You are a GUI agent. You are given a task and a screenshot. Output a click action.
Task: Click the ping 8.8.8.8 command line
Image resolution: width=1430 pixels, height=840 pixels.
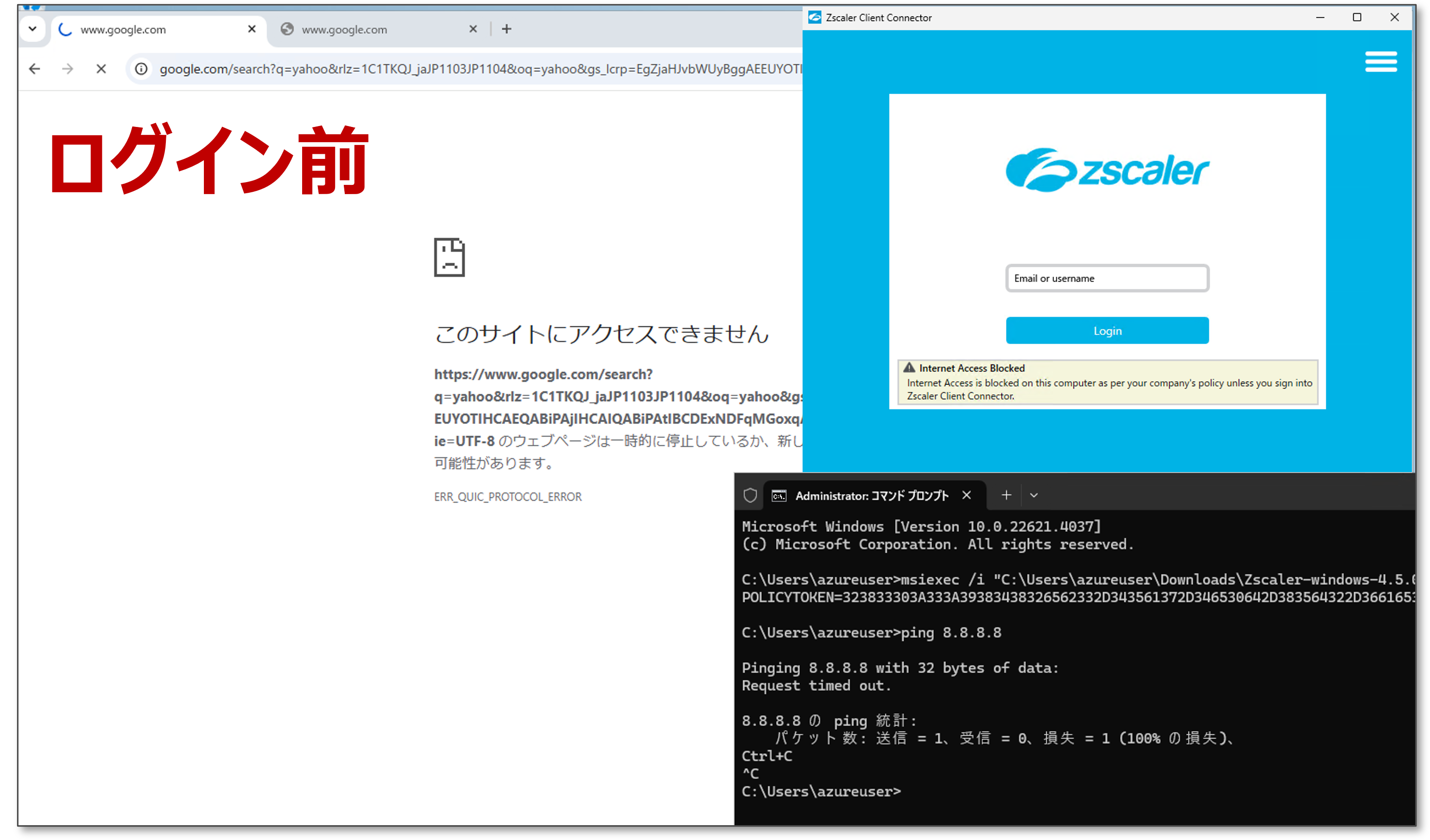tap(872, 632)
